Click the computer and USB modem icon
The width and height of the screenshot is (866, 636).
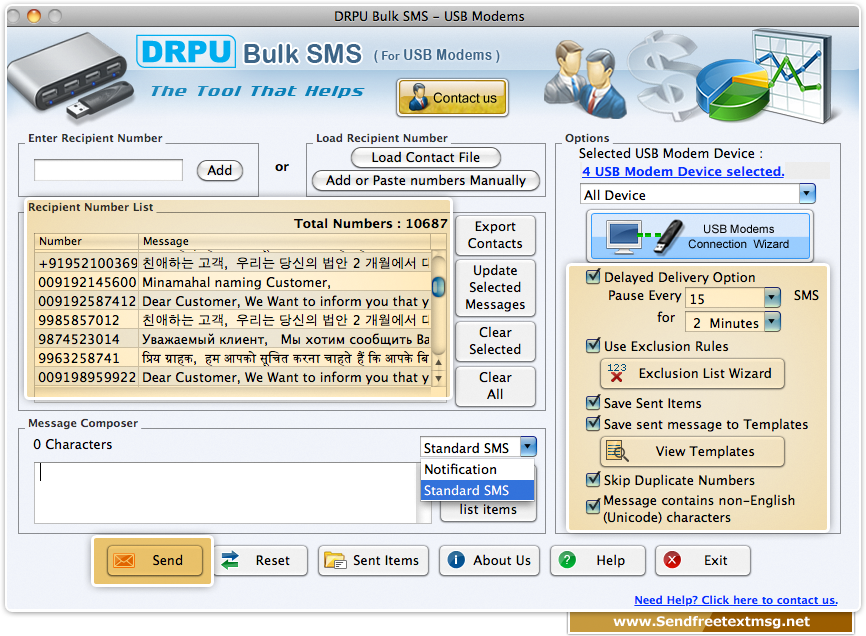click(645, 236)
